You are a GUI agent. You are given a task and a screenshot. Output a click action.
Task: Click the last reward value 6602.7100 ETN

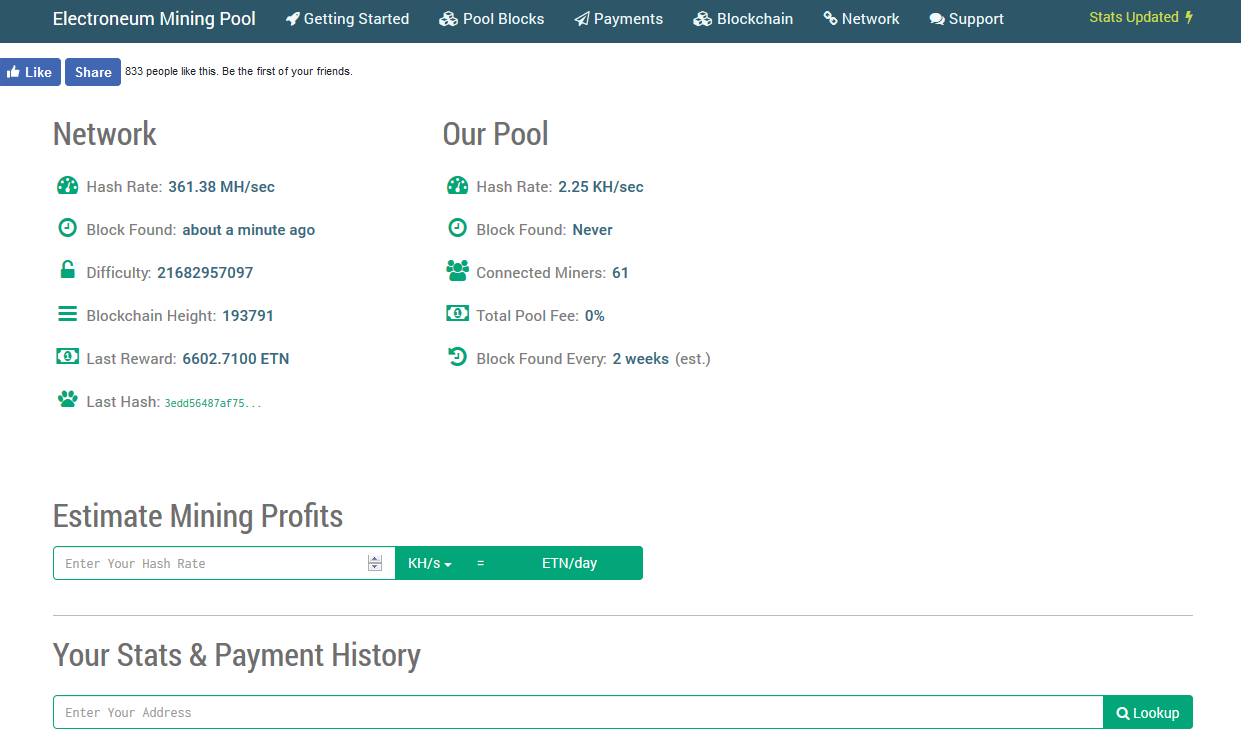click(236, 359)
